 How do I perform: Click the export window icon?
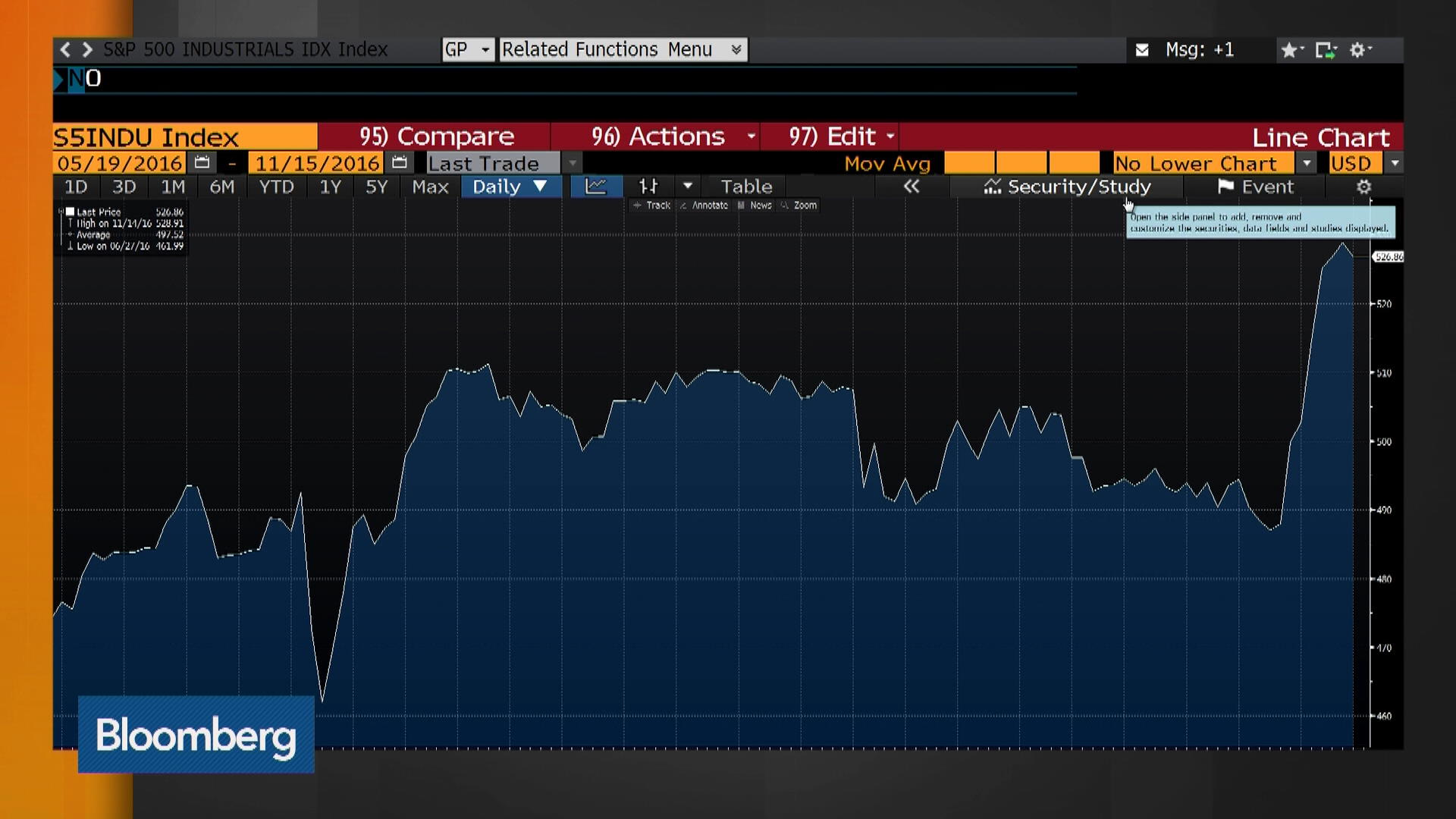click(x=1326, y=50)
